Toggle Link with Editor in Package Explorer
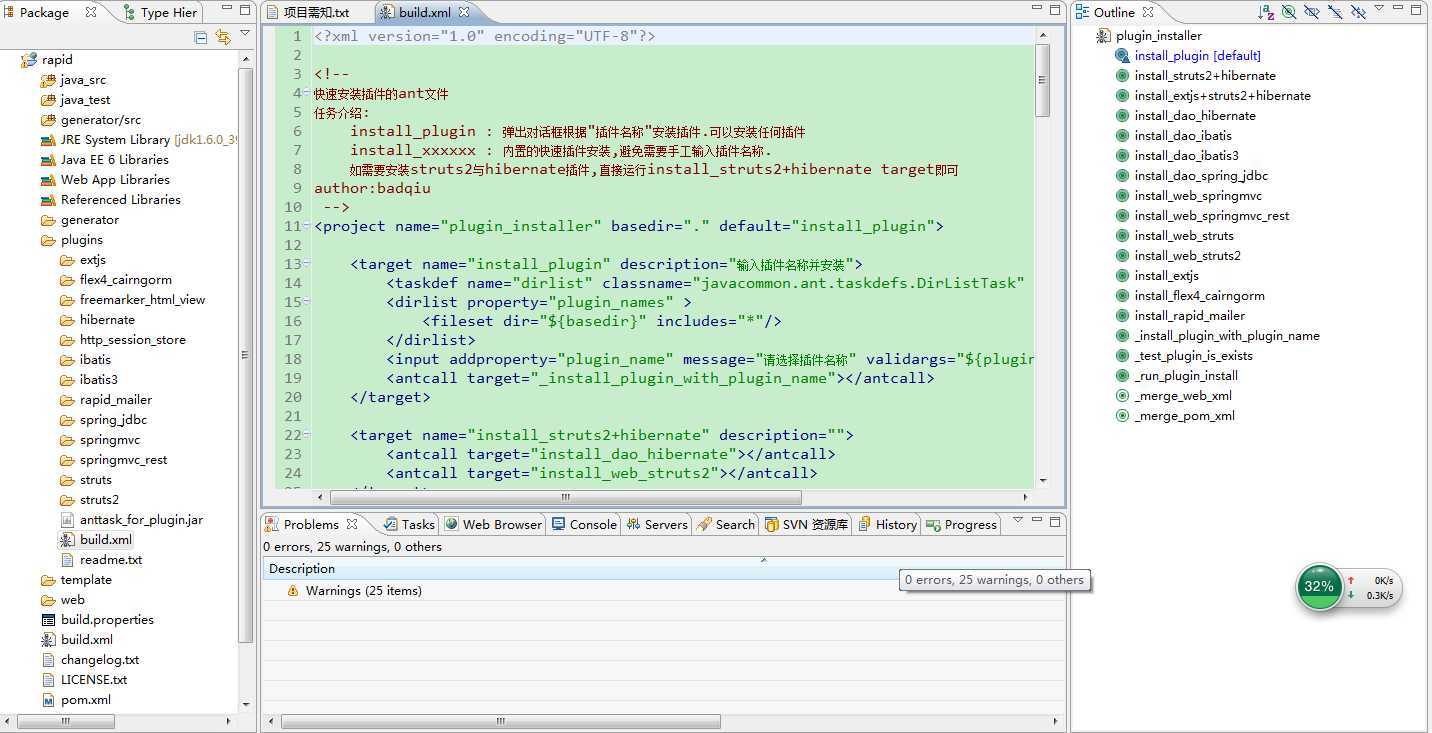 click(x=223, y=37)
